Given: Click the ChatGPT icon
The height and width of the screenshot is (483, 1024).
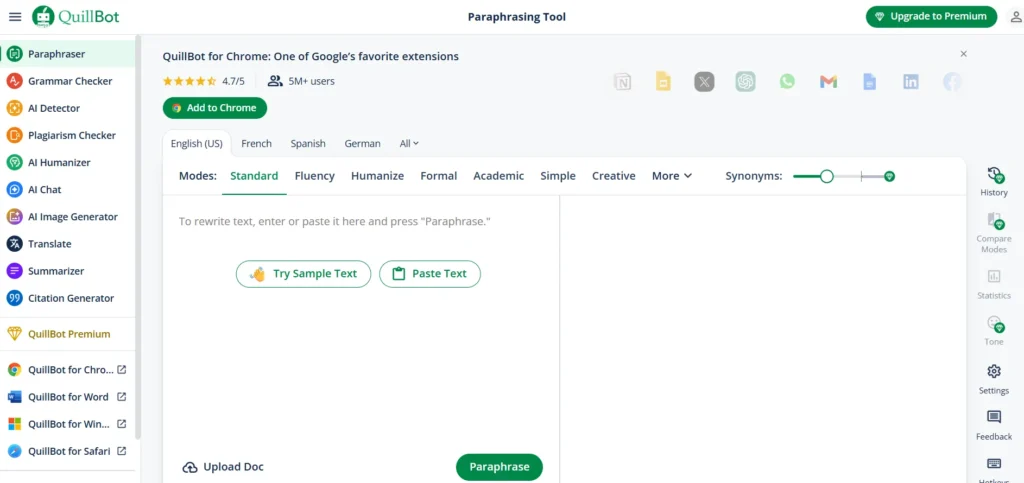Looking at the screenshot, I should [745, 82].
